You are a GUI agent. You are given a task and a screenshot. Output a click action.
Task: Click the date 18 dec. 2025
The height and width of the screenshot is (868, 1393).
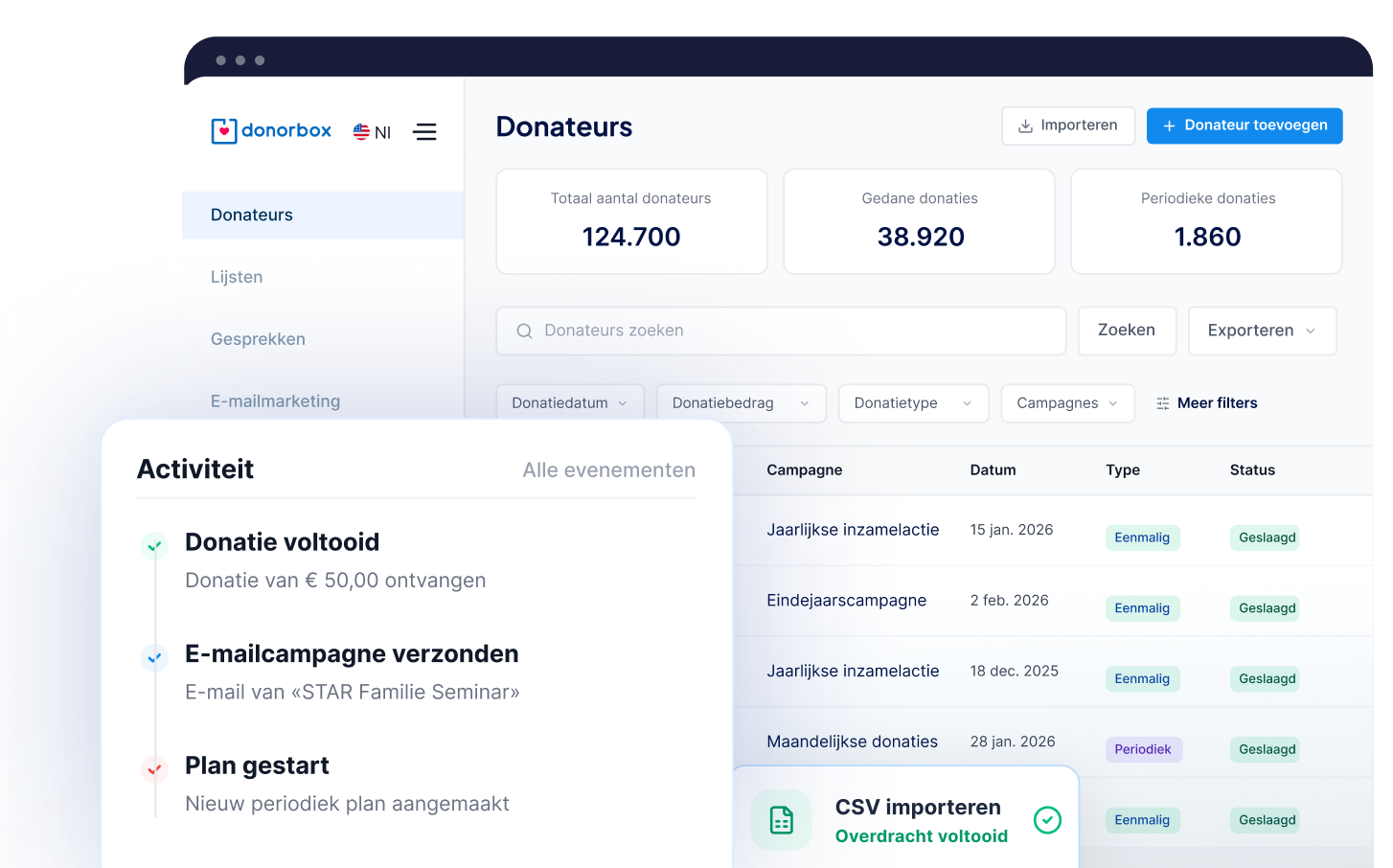click(1014, 671)
